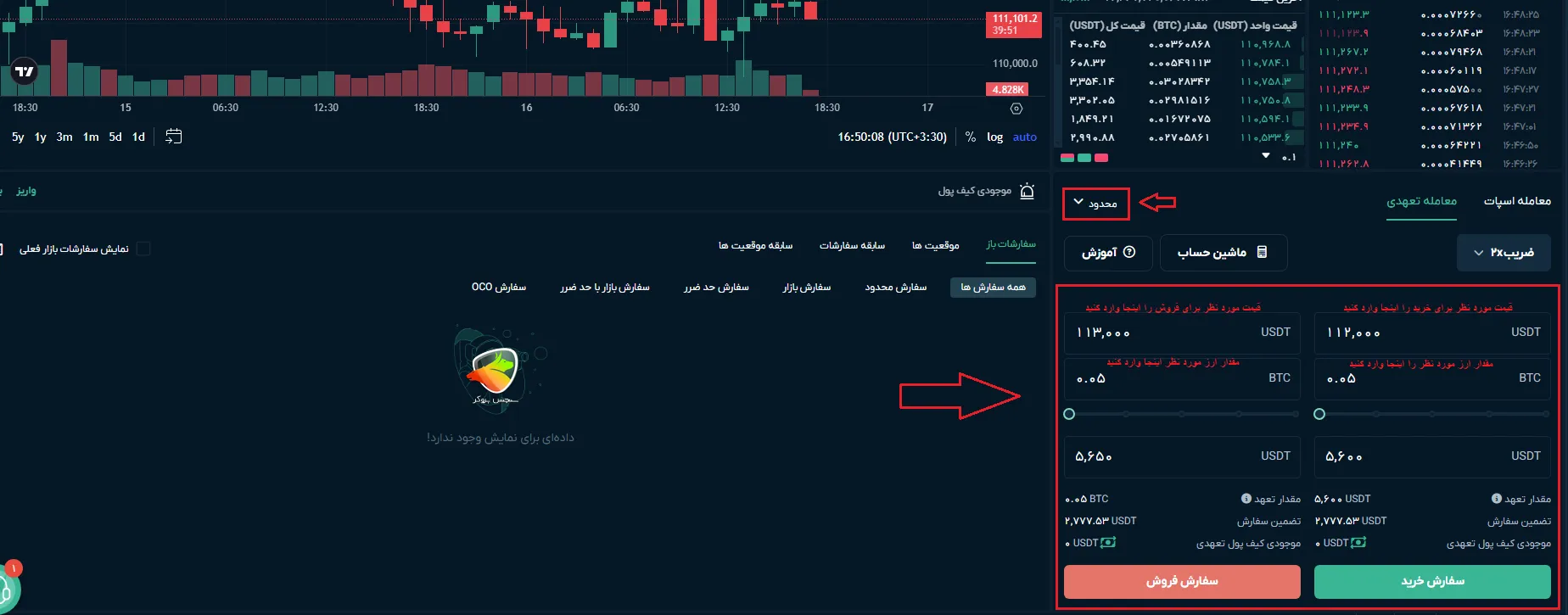Screen dimensions: 1568x615
Task: Select order book price 110,968.8
Action: point(1265,44)
